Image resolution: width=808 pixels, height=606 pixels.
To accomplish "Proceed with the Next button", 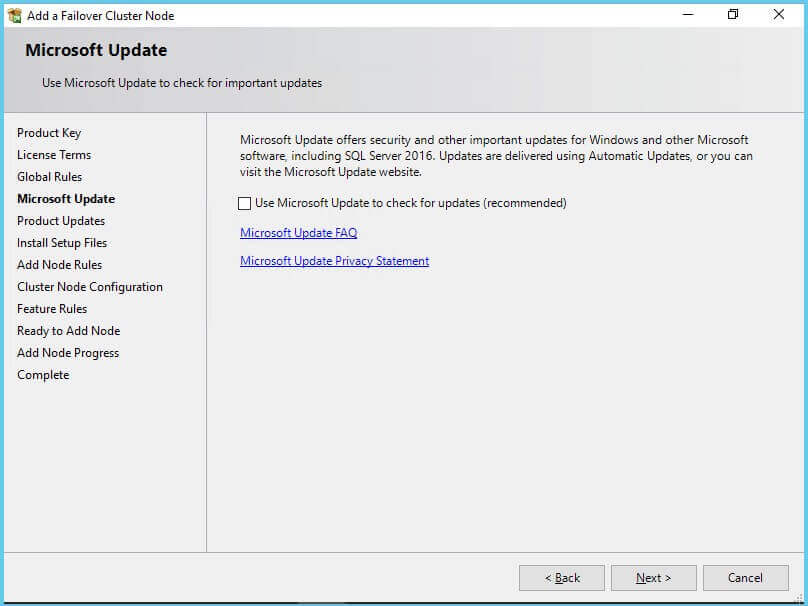I will point(653,578).
